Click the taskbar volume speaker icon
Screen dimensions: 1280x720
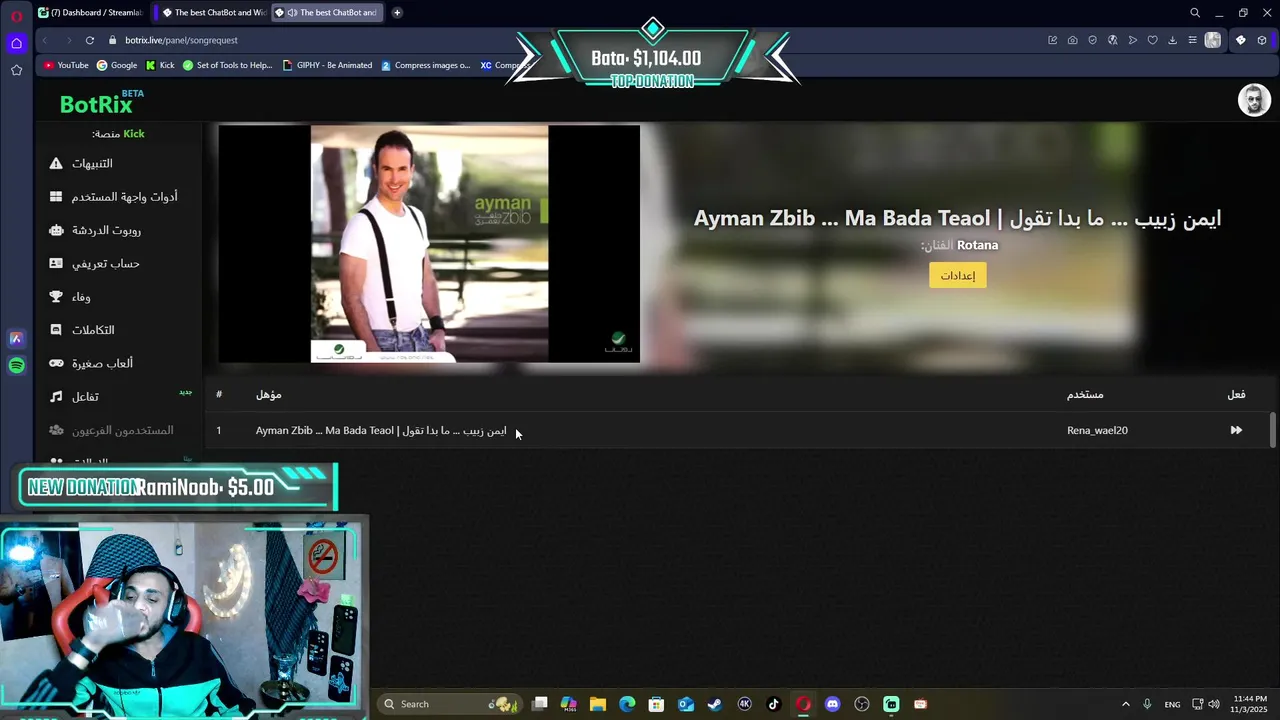1214,704
